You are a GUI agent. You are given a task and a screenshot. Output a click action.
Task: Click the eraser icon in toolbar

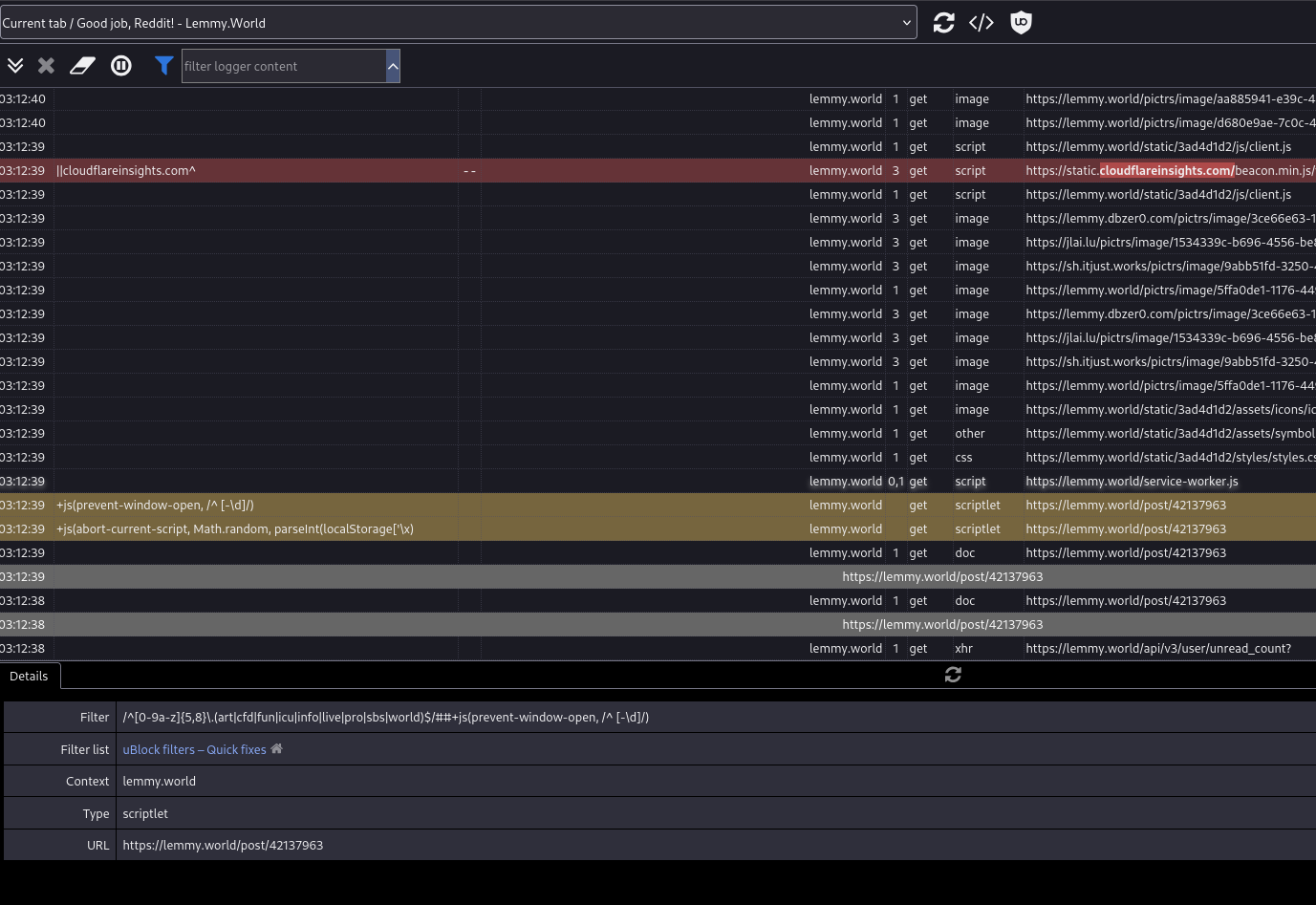tap(83, 66)
